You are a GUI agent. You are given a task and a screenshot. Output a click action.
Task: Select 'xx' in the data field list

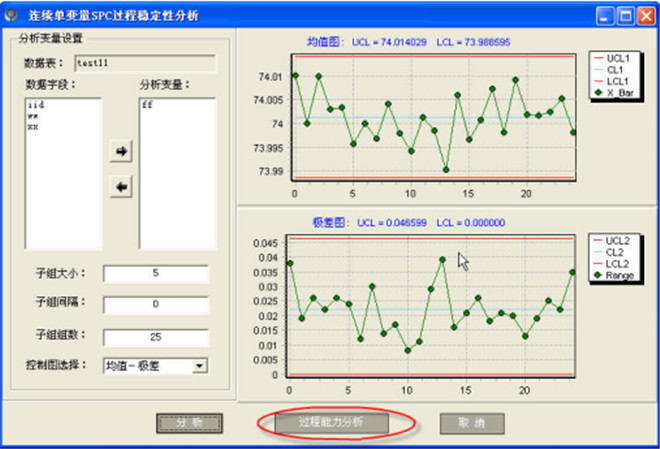(x=33, y=127)
